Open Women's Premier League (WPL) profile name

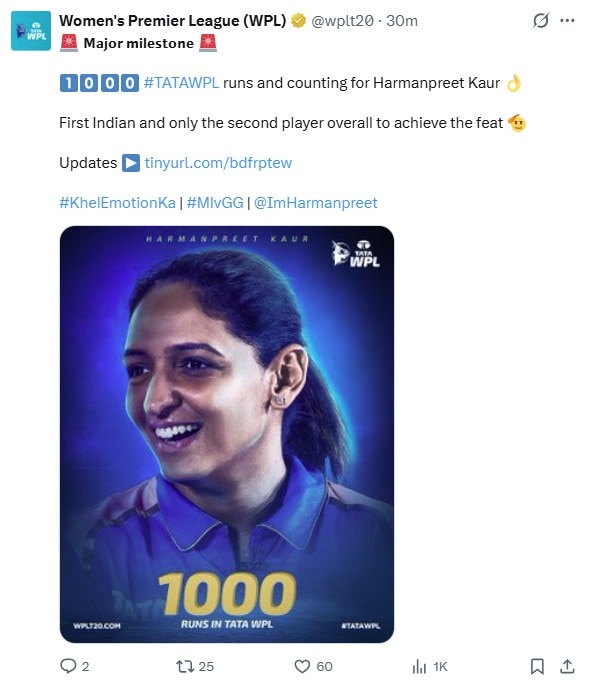click(x=172, y=21)
